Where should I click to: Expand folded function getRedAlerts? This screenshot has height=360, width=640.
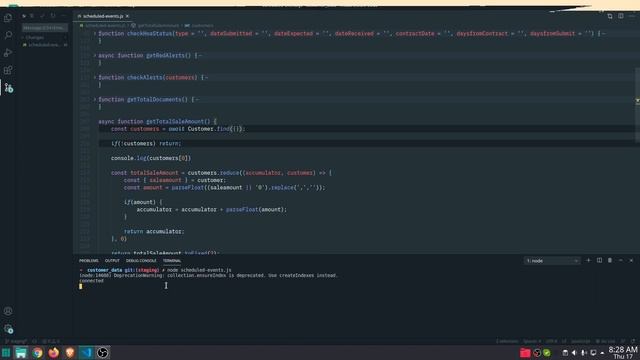point(95,56)
